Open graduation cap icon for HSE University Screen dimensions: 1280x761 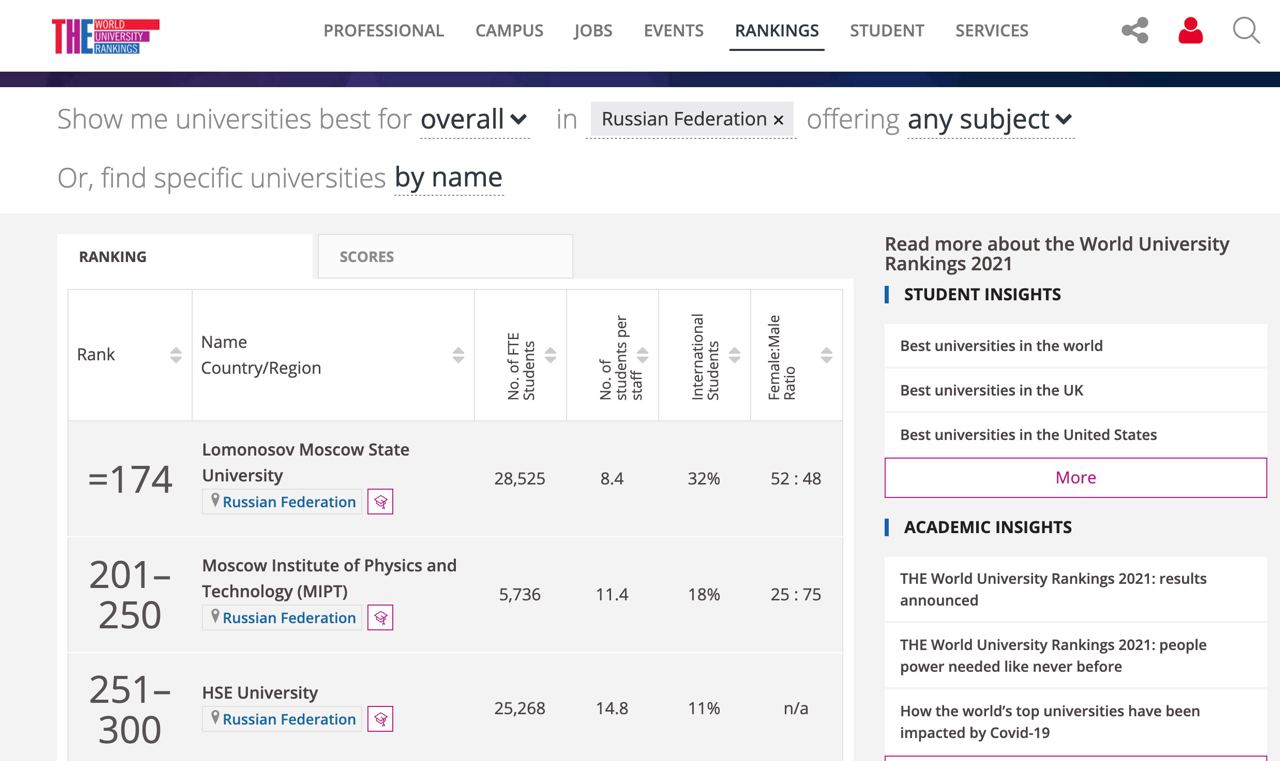[x=380, y=719]
